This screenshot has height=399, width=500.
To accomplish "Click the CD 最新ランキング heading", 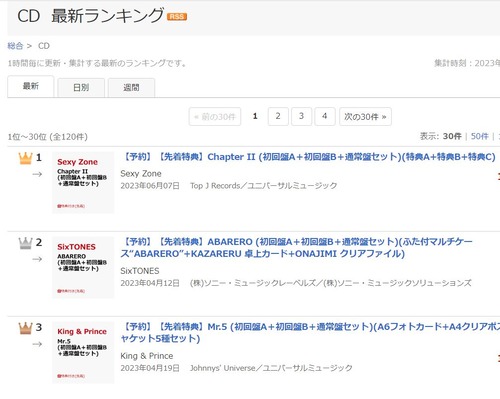I will point(90,16).
